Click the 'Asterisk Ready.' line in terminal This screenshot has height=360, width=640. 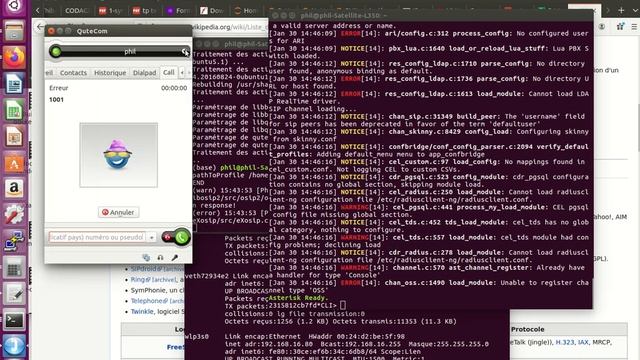pos(298,298)
